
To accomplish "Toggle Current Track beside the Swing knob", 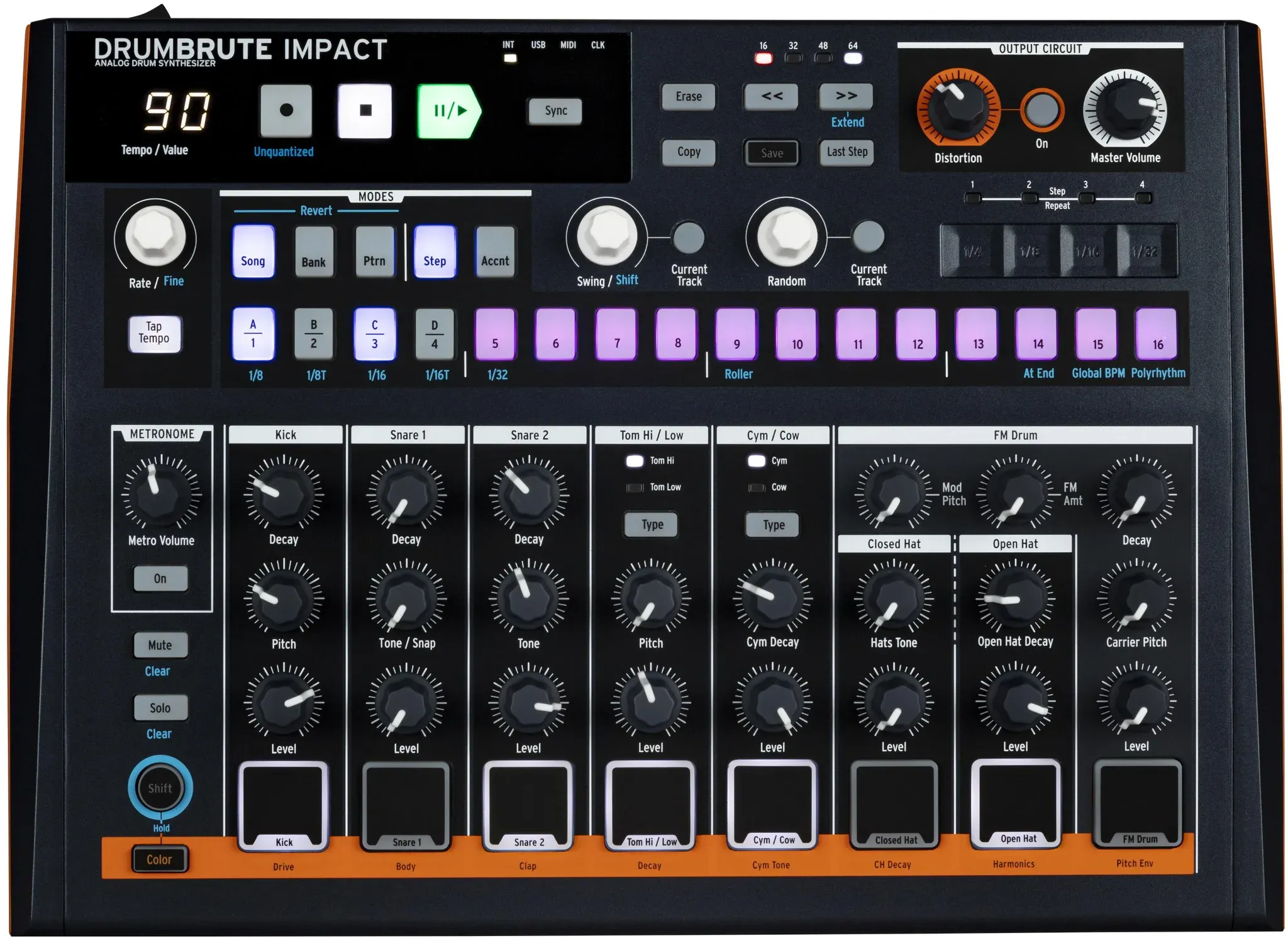I will point(689,237).
